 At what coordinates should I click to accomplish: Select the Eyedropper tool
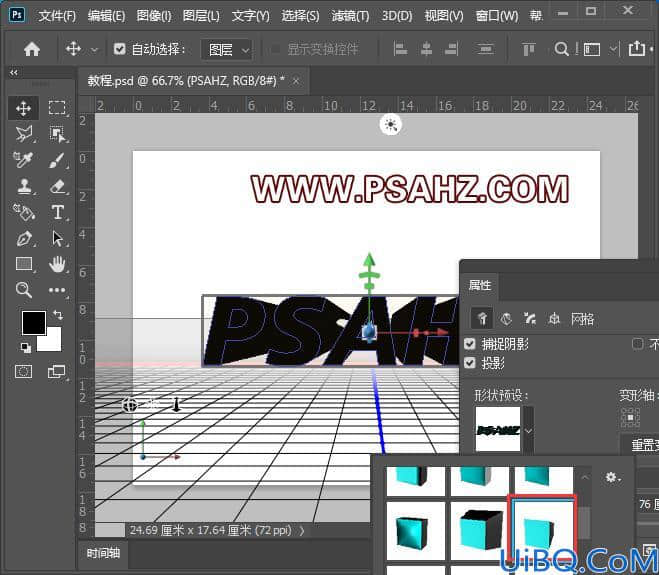pos(24,160)
